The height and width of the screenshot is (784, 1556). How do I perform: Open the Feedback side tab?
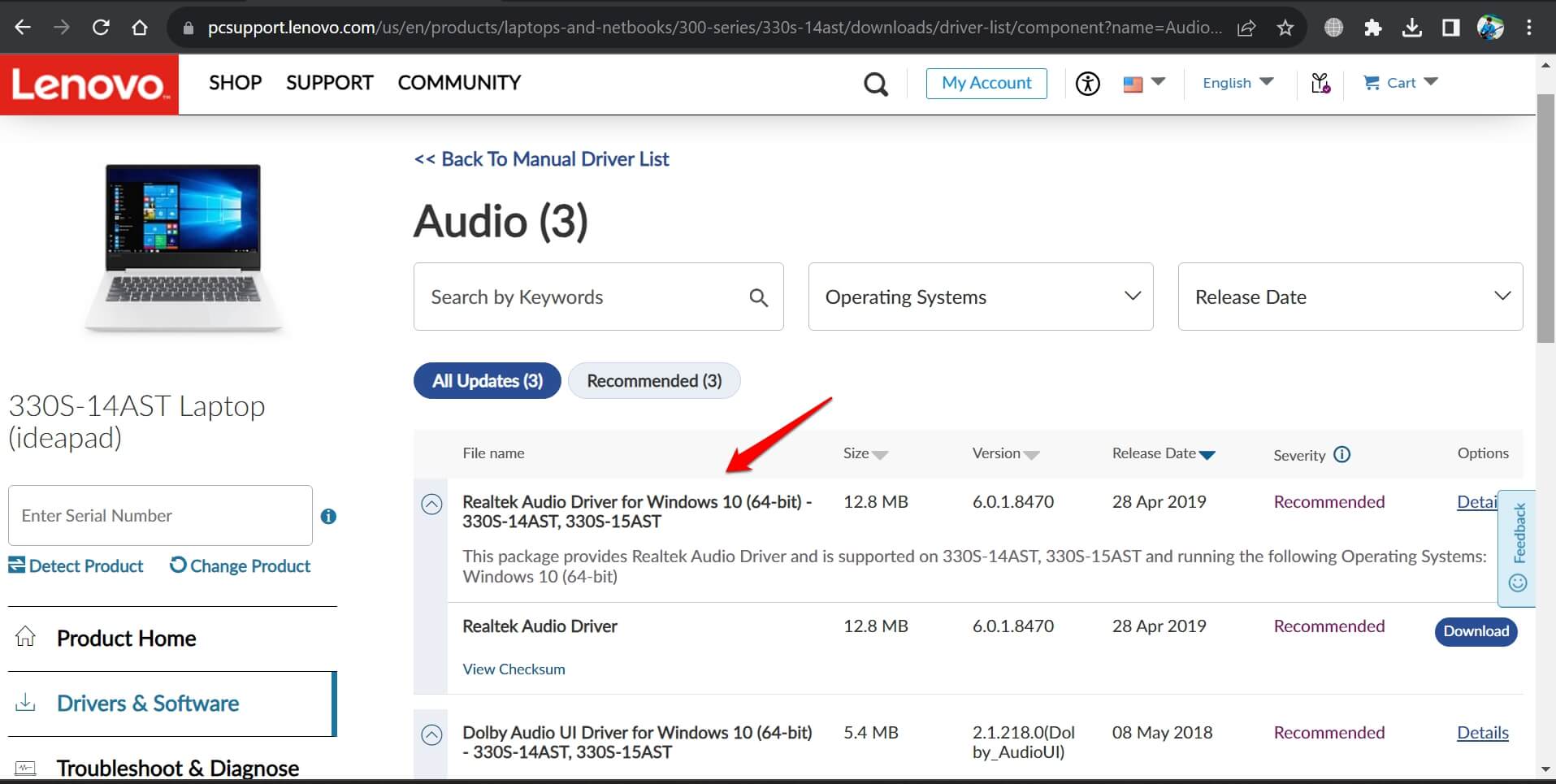tap(1517, 548)
